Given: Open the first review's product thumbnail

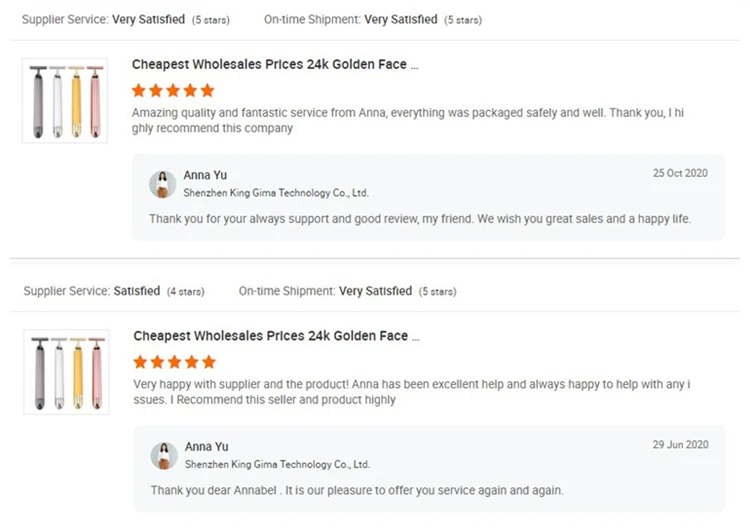Looking at the screenshot, I should tap(65, 100).
